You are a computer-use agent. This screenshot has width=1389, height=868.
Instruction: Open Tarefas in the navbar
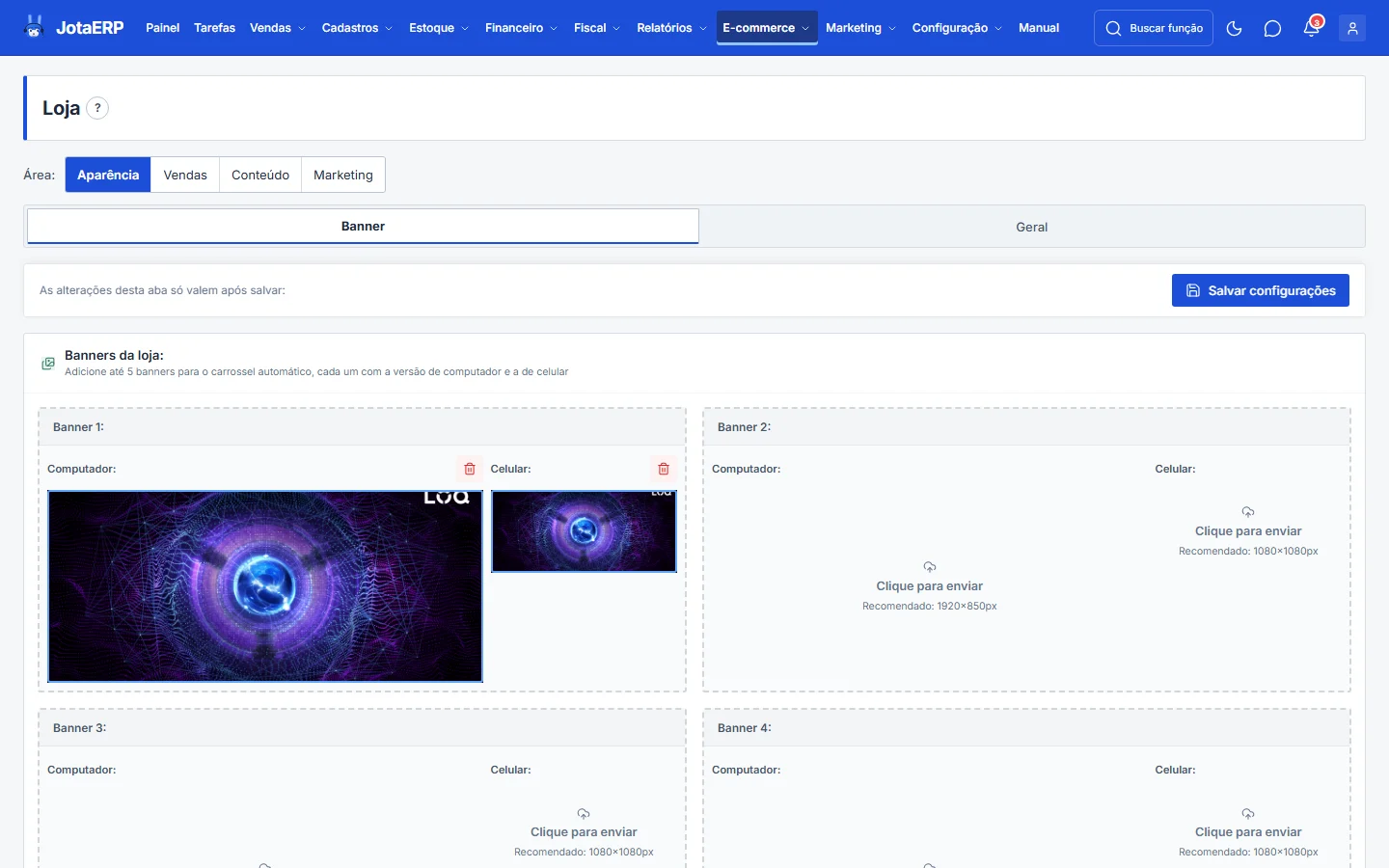click(x=214, y=28)
